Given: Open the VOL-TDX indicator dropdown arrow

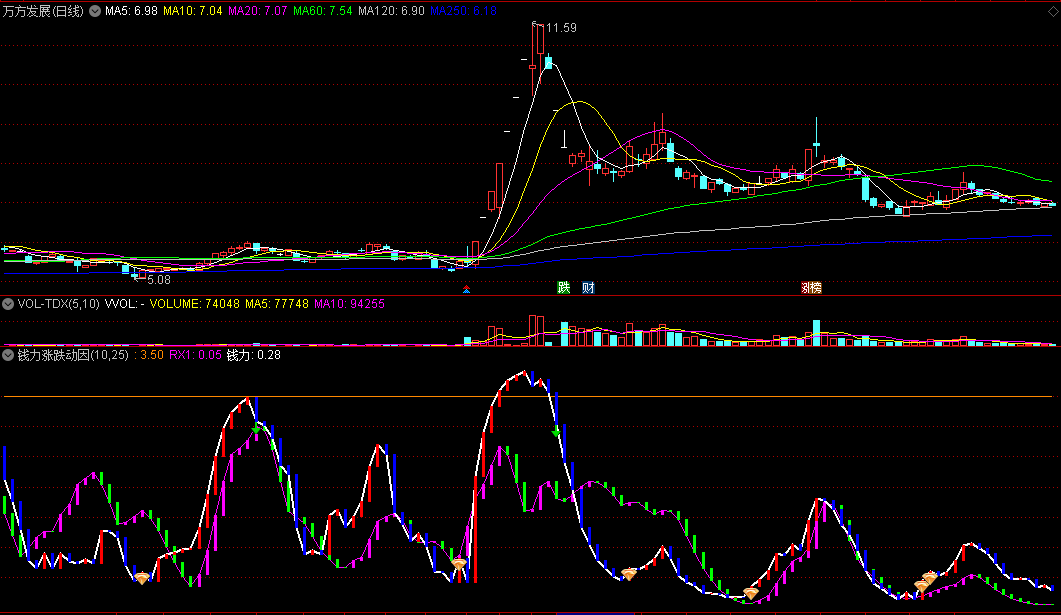Looking at the screenshot, I should click(x=8, y=304).
